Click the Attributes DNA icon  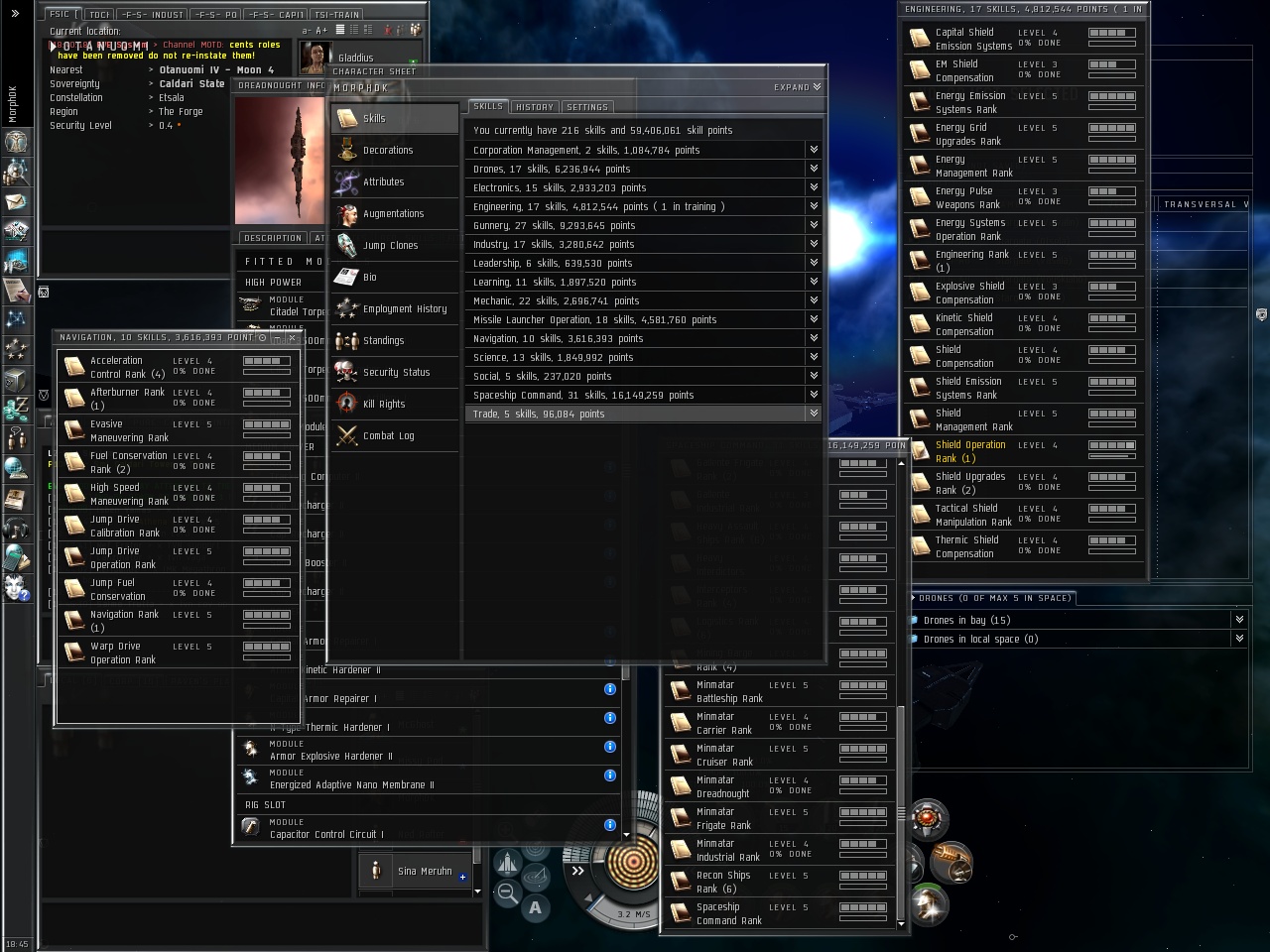click(346, 181)
